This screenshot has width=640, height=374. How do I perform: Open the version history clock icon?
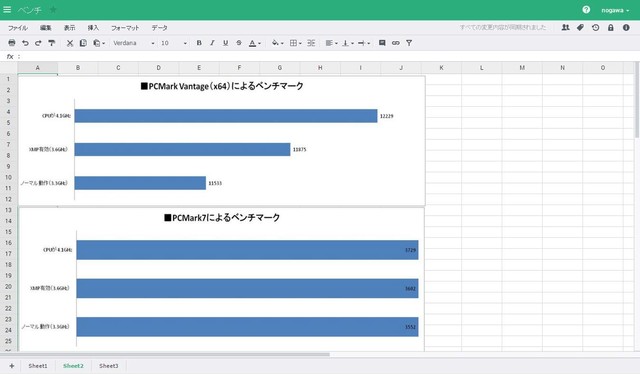[596, 27]
